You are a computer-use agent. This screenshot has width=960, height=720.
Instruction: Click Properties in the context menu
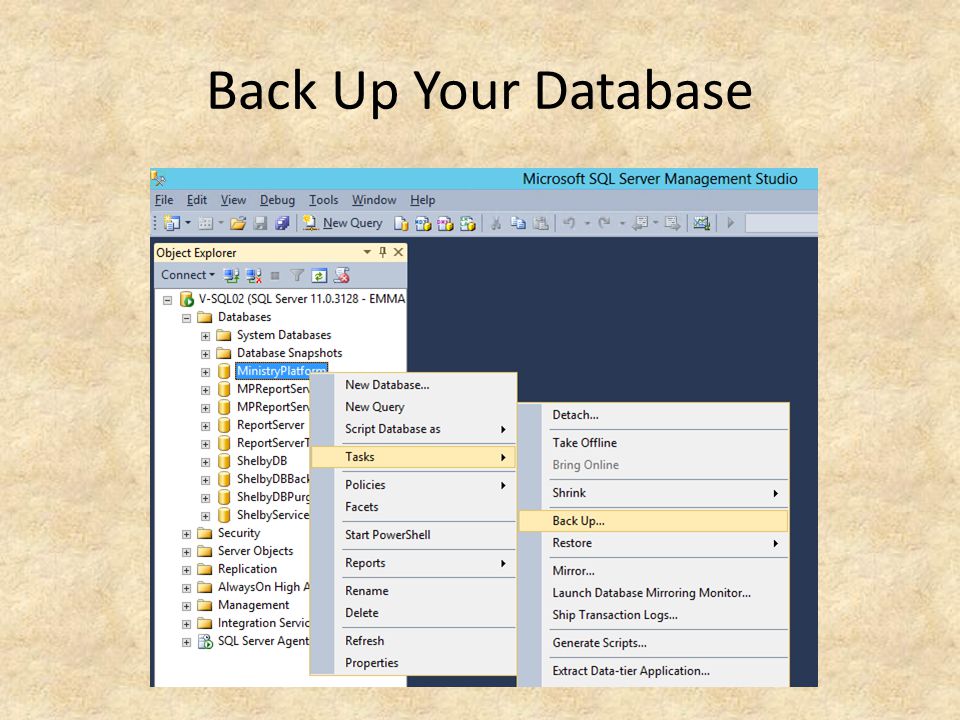[413, 663]
